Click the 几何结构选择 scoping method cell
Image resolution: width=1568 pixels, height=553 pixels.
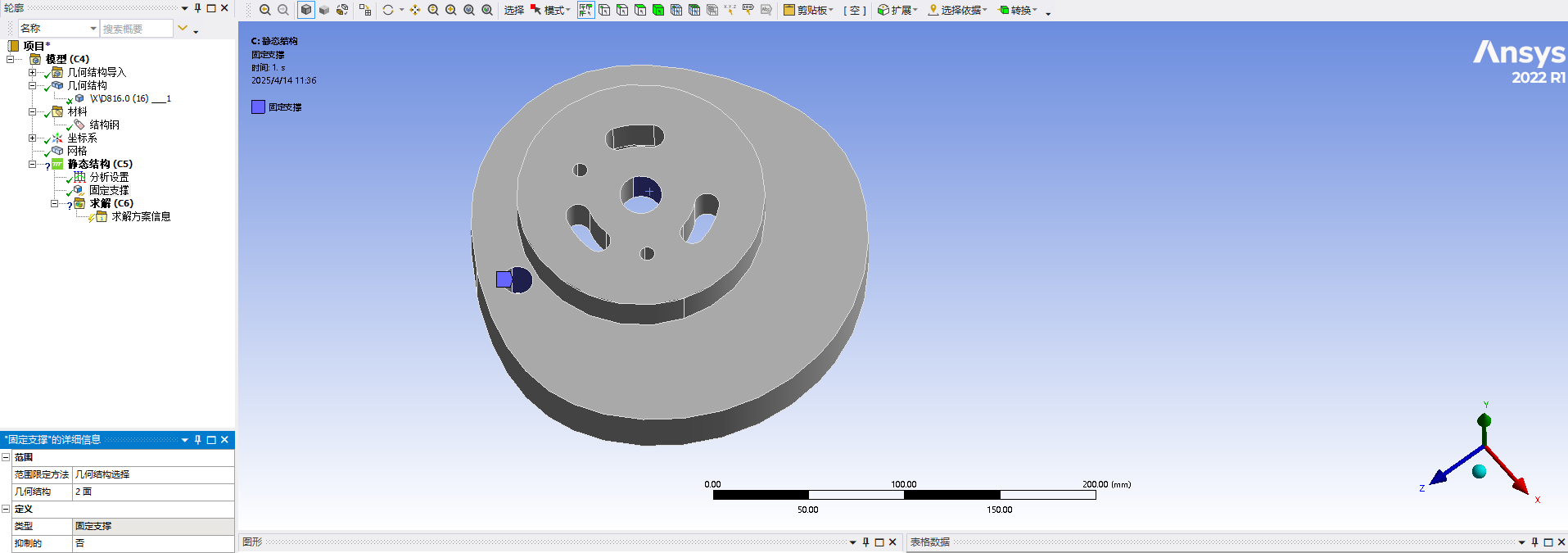coord(153,474)
